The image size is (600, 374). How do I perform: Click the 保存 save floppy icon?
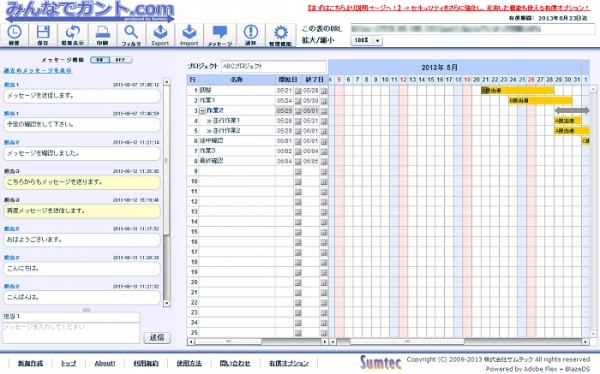43,35
